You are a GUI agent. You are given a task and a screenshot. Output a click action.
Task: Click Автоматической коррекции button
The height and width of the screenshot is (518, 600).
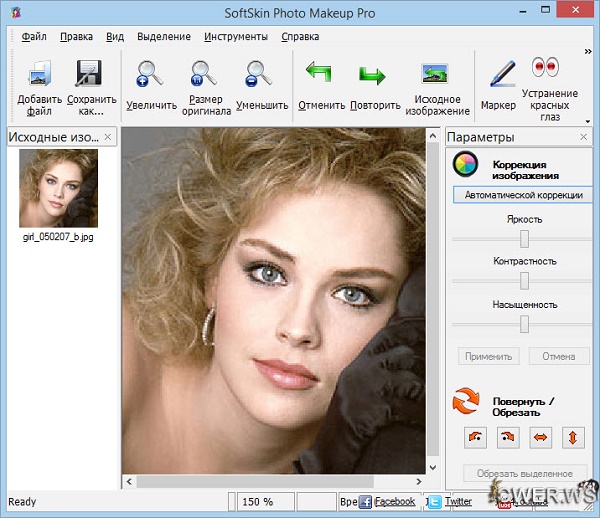[x=523, y=195]
